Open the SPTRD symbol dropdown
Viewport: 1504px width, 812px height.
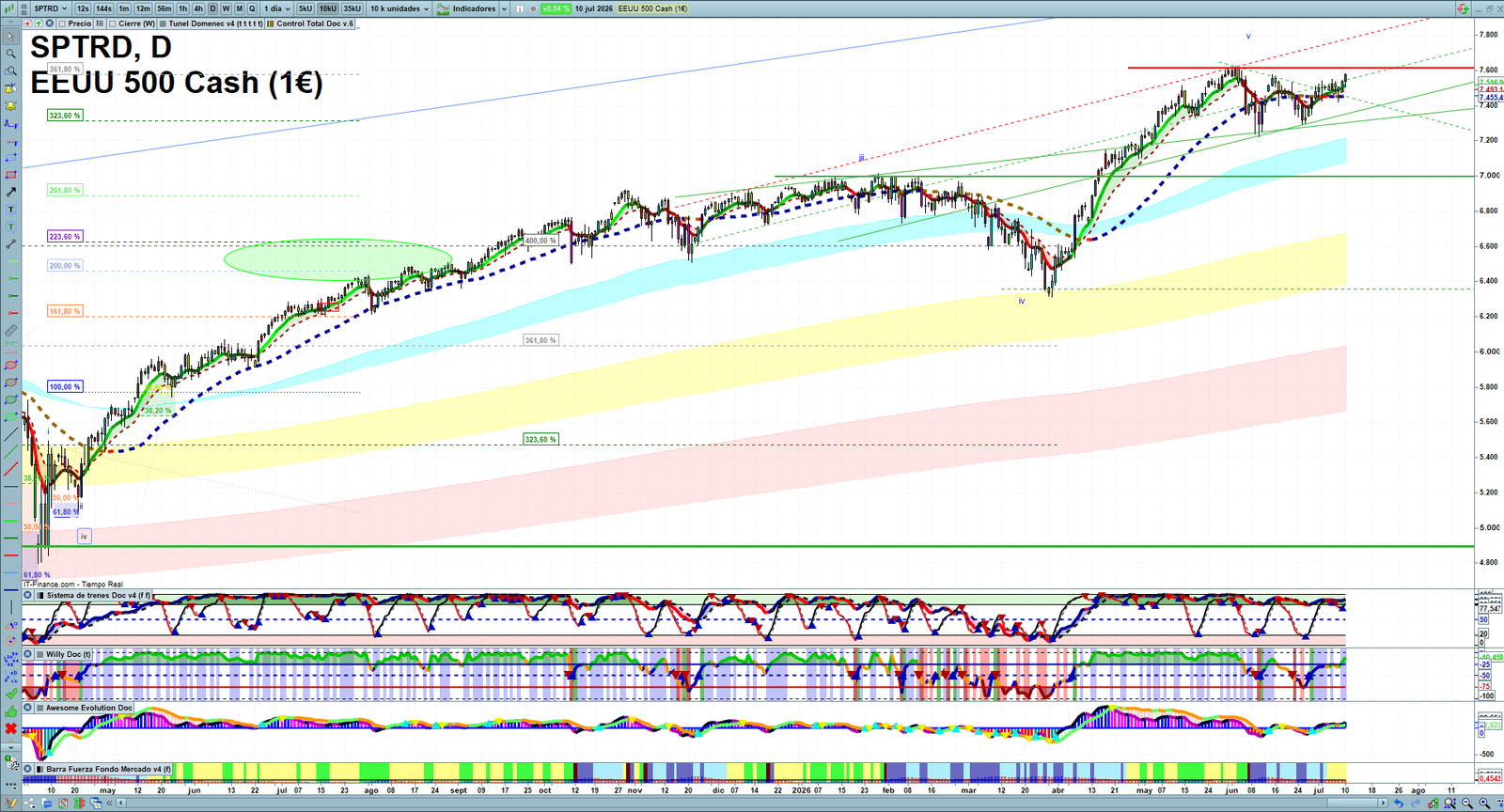(50, 8)
